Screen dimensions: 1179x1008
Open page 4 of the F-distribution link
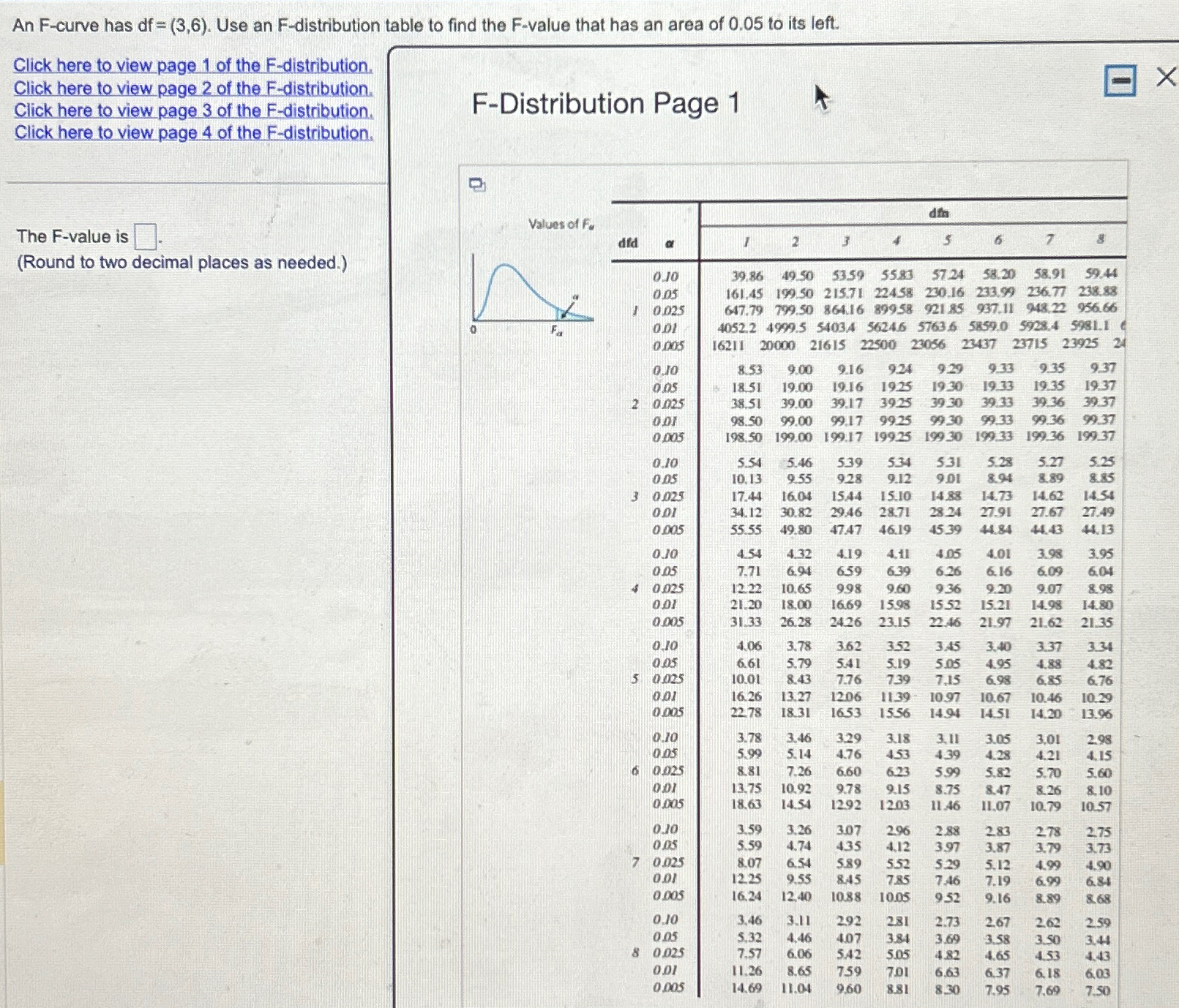(194, 132)
